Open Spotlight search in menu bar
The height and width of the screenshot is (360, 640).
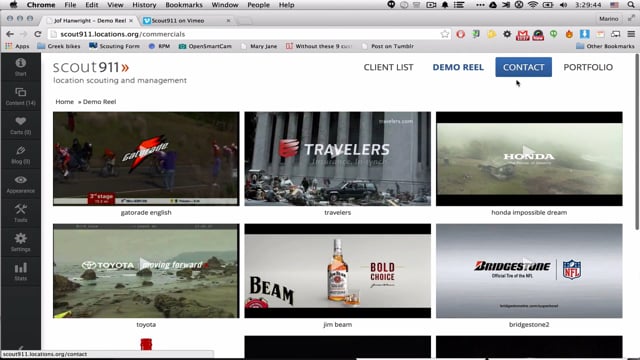(631, 5)
